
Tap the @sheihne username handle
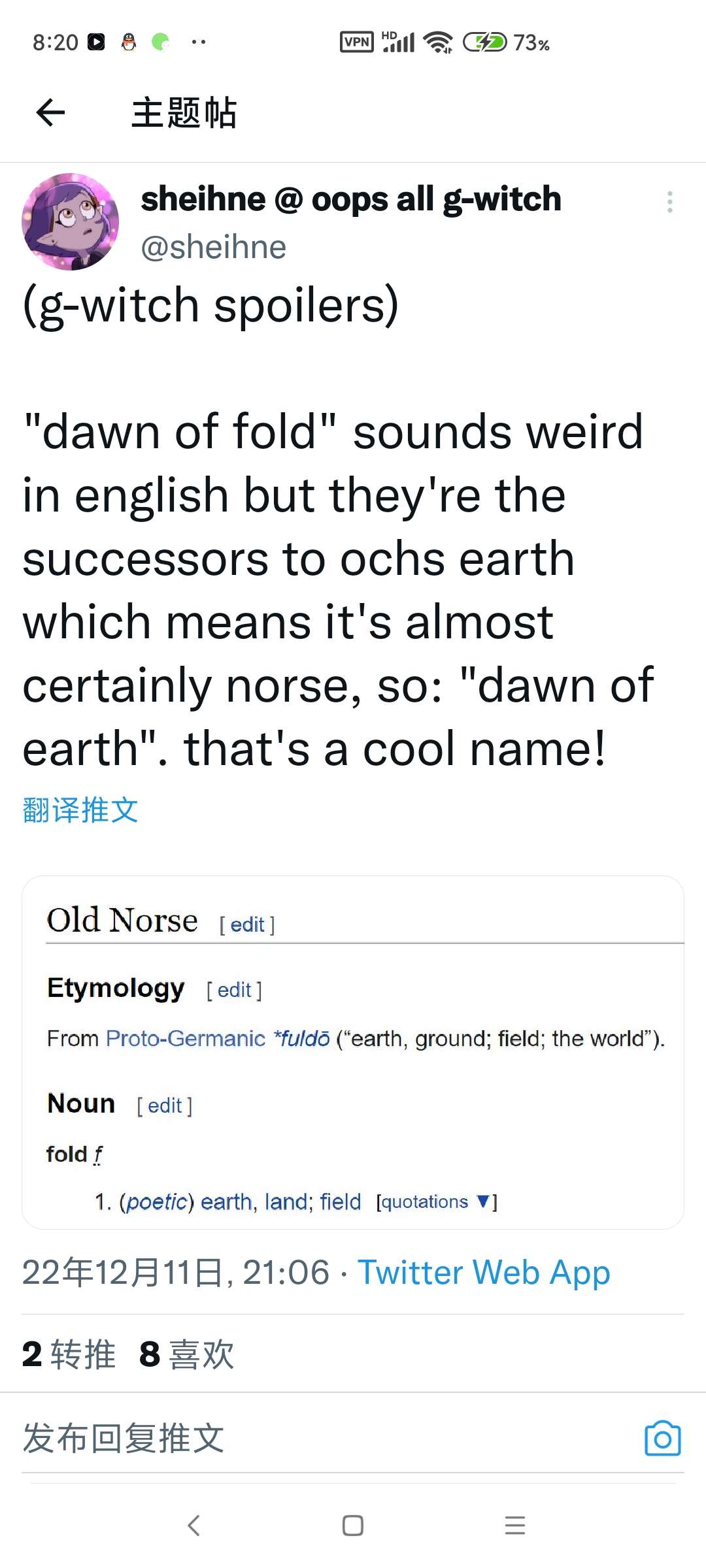(x=214, y=247)
